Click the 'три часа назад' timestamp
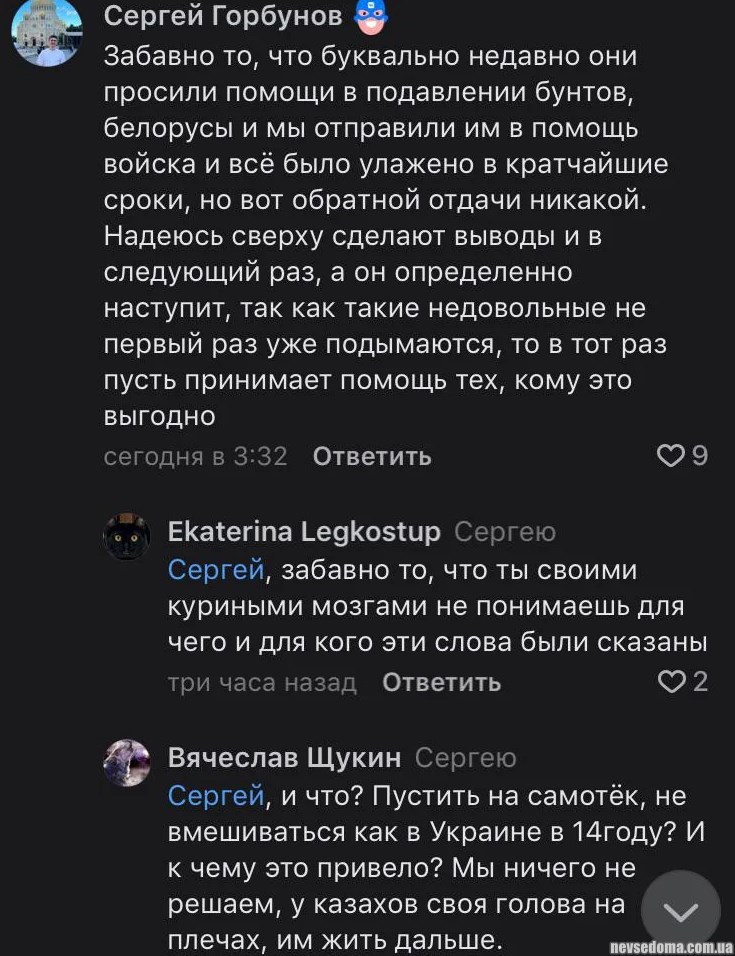 coord(262,683)
